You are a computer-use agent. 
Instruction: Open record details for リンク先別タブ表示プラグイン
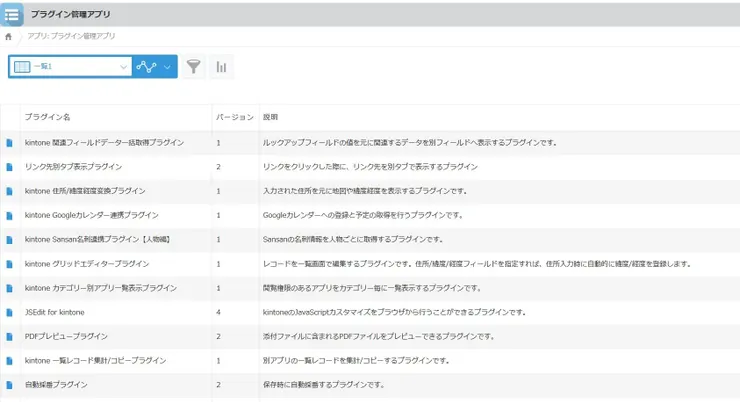[x=9, y=167]
